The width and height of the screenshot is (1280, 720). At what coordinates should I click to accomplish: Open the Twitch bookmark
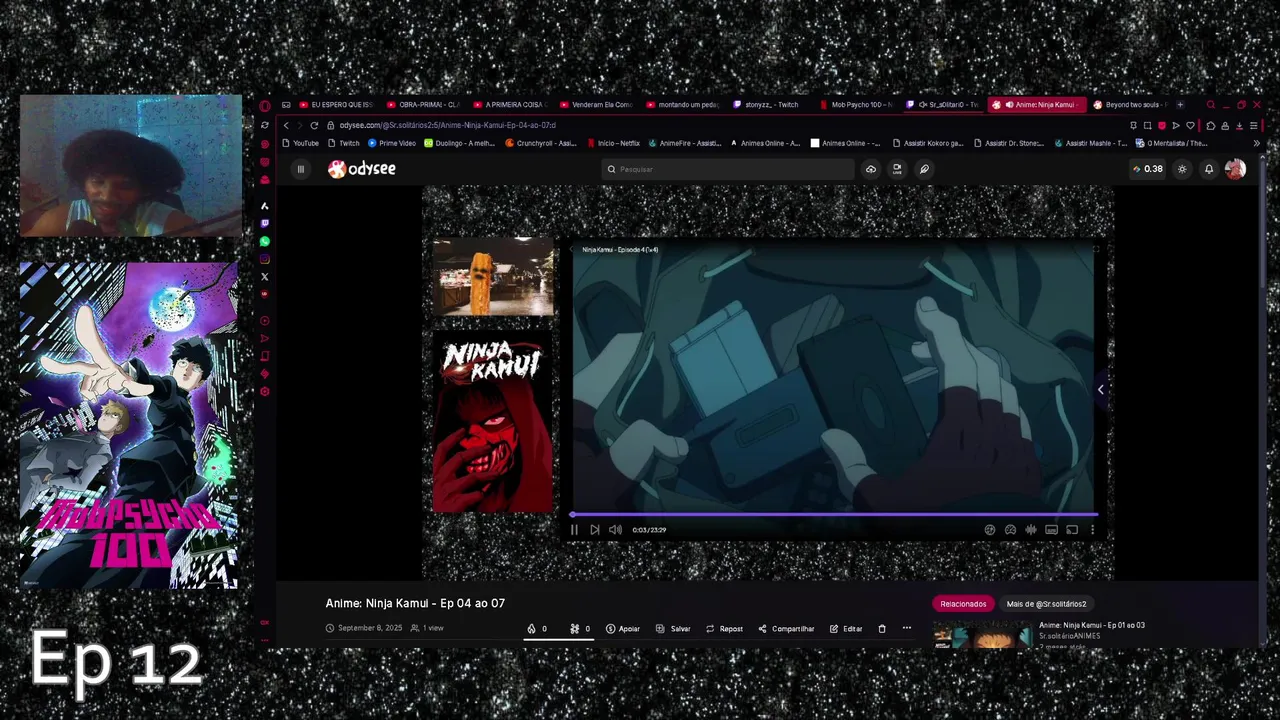tap(343, 143)
